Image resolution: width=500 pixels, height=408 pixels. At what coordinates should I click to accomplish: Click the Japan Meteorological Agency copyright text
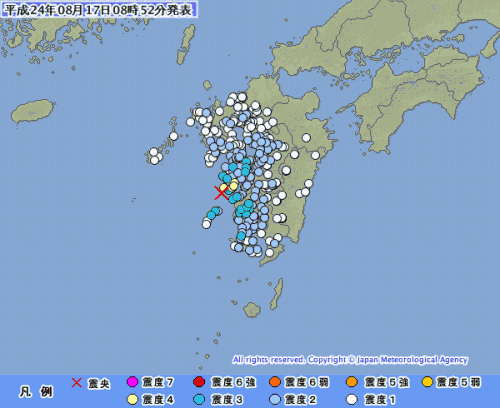[350, 360]
